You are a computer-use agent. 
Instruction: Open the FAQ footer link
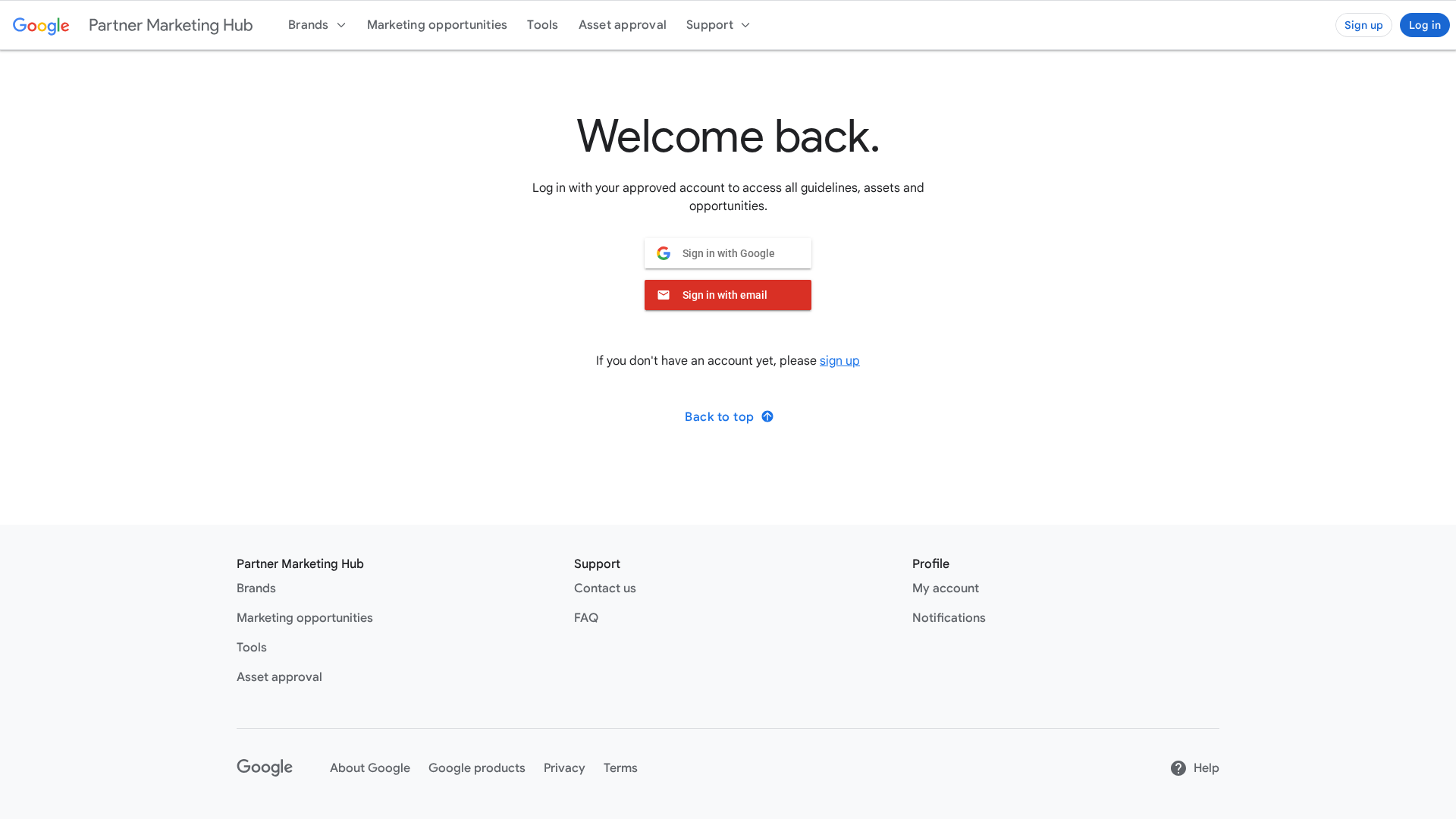pos(586,618)
